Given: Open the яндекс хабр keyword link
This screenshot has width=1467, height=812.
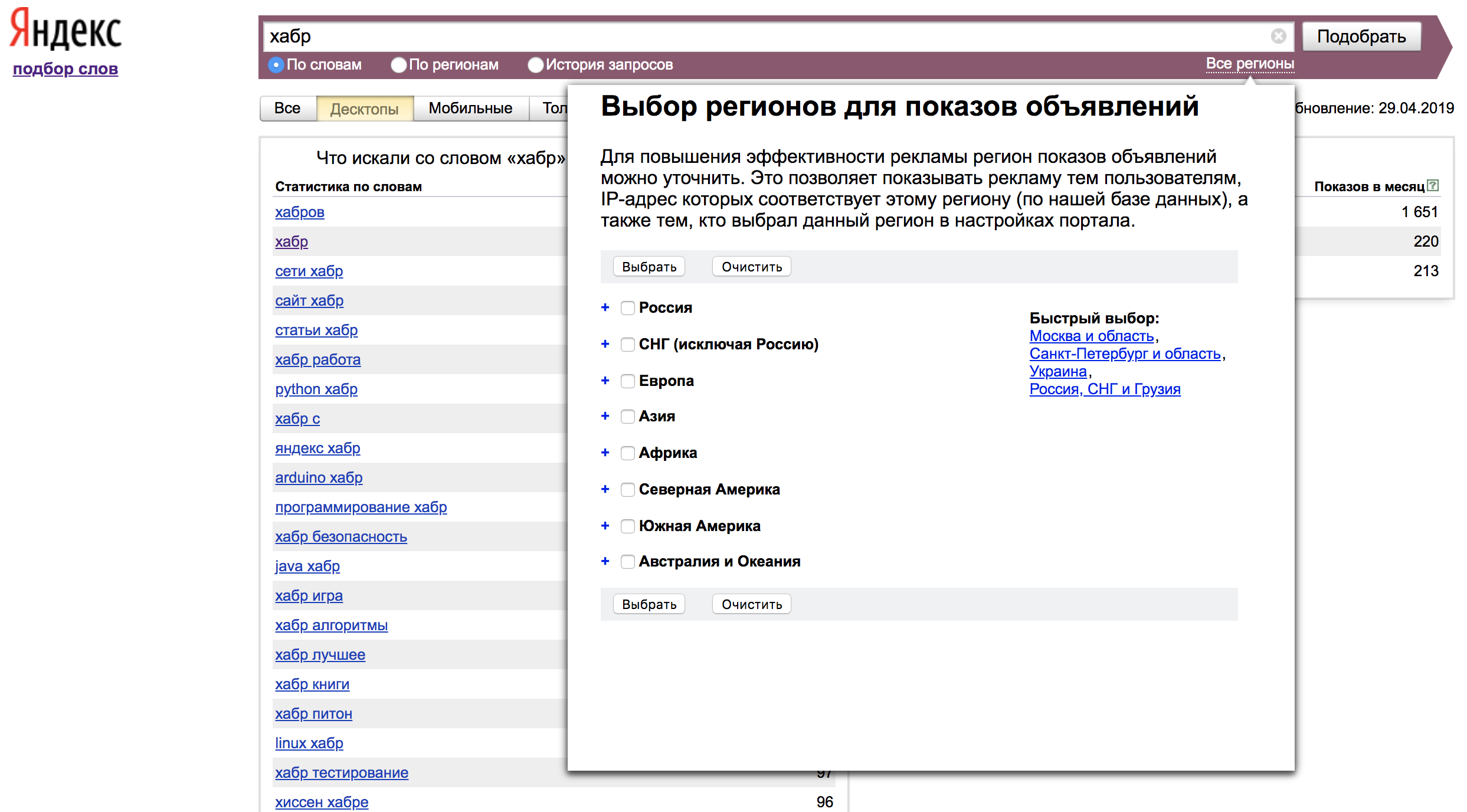Looking at the screenshot, I should tap(317, 448).
